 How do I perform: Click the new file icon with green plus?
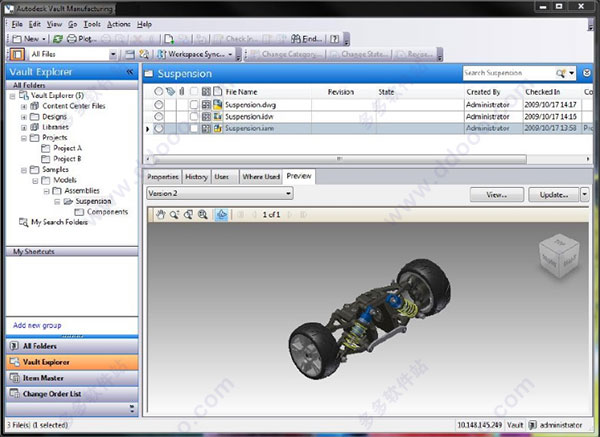click(x=169, y=39)
